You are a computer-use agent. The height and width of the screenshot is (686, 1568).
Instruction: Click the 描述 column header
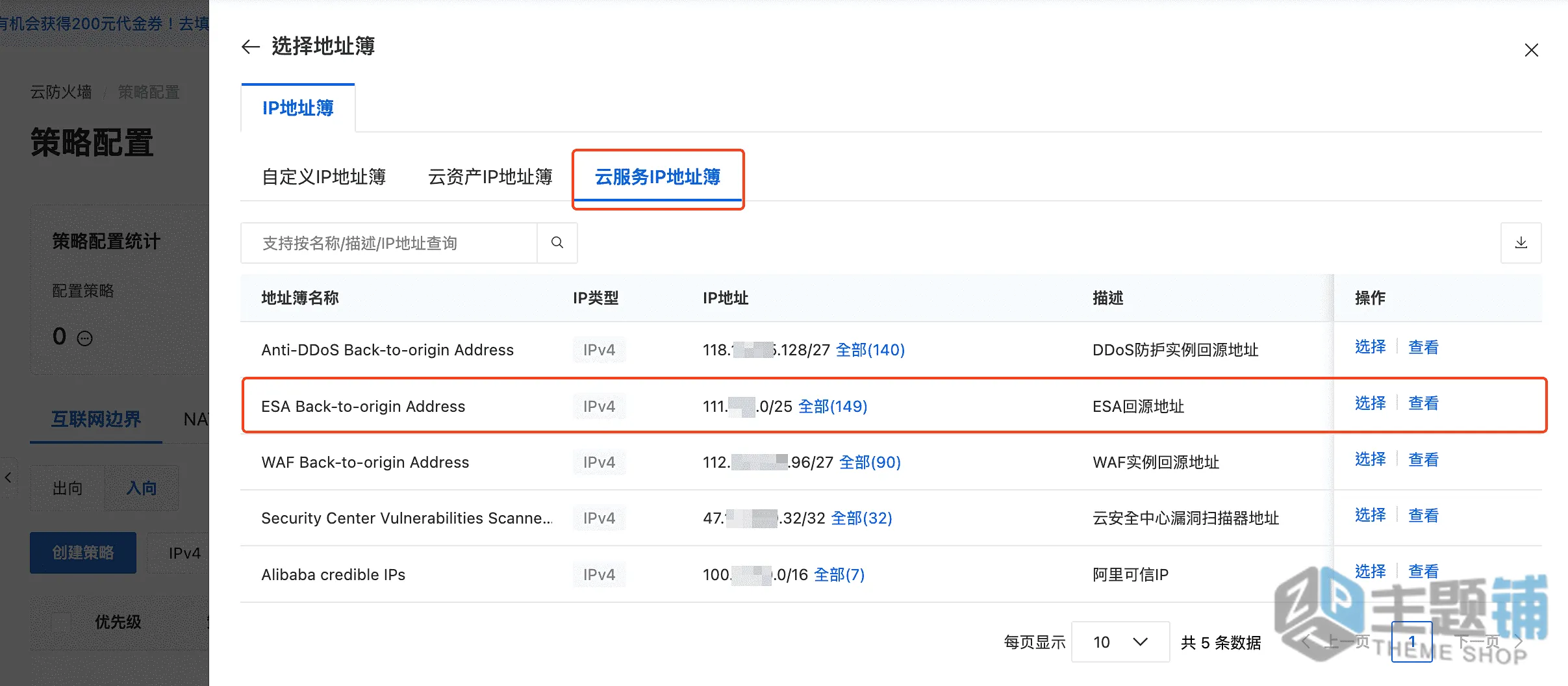[x=1108, y=298]
